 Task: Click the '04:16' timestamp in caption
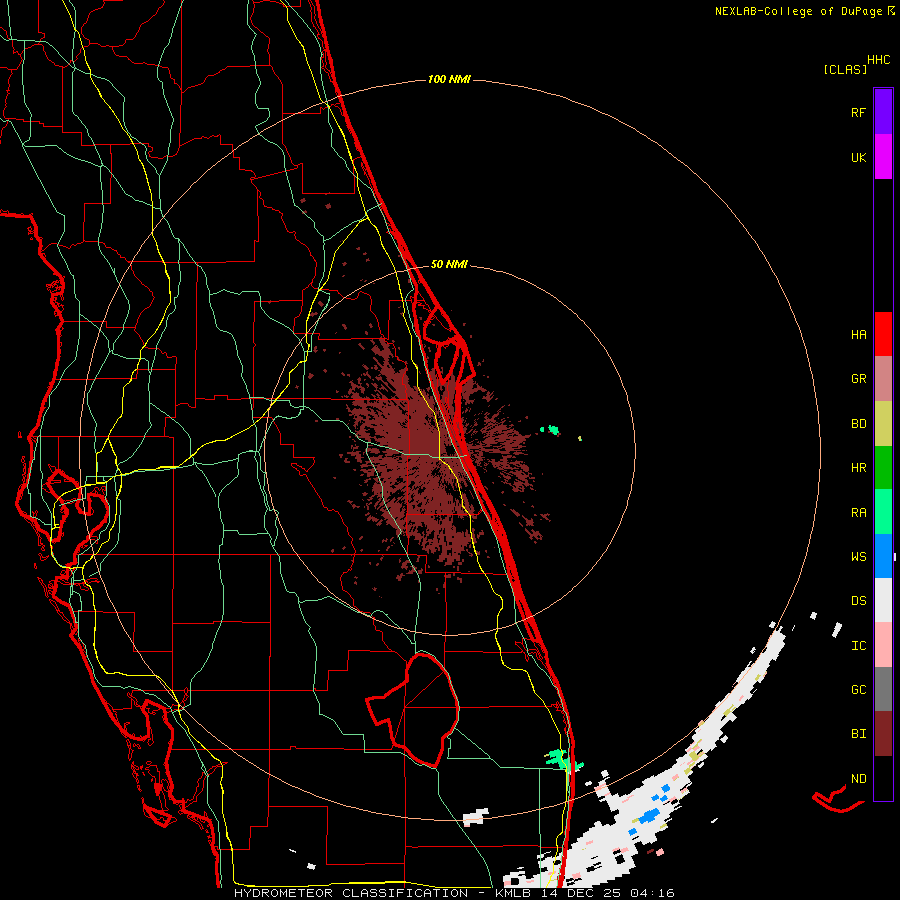(x=652, y=893)
